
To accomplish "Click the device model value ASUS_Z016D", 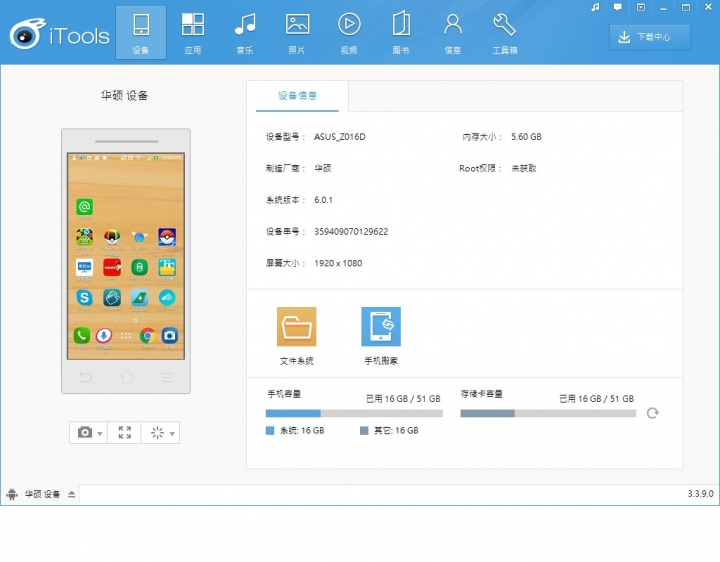I will pyautogui.click(x=340, y=137).
